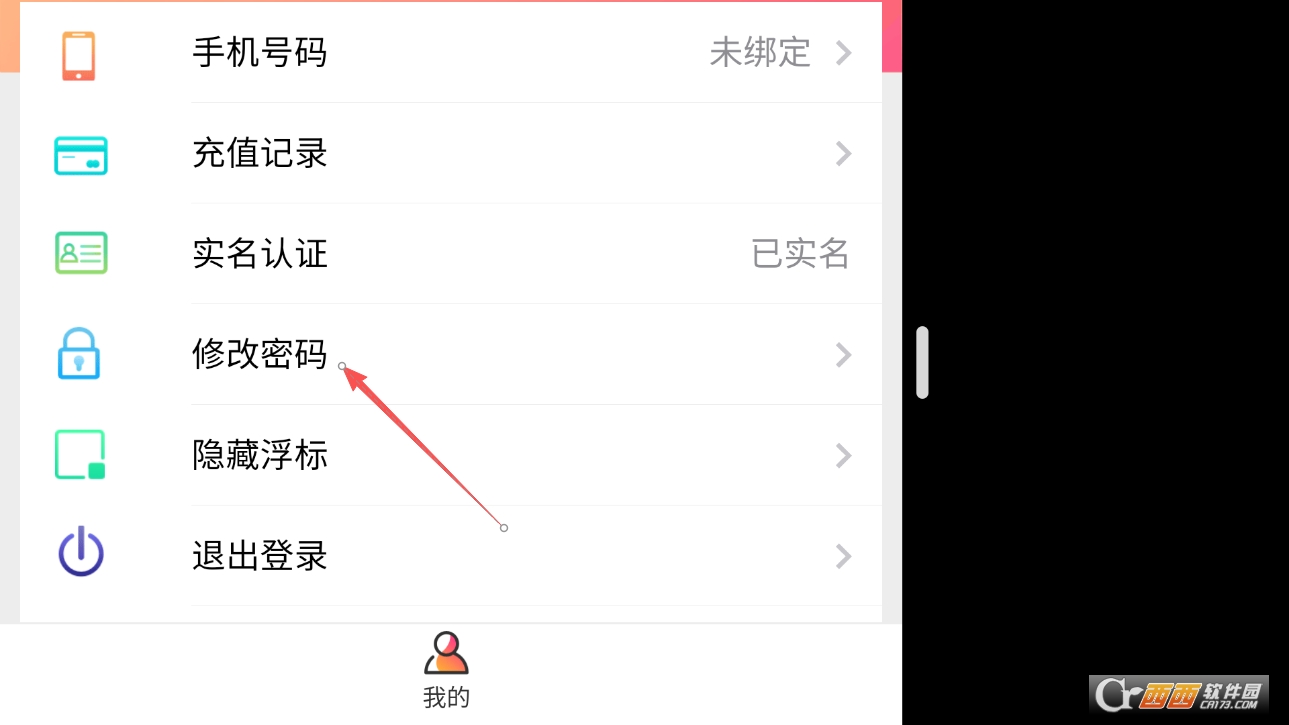
Task: Open the 充值记录 menu entry
Action: (x=536, y=153)
